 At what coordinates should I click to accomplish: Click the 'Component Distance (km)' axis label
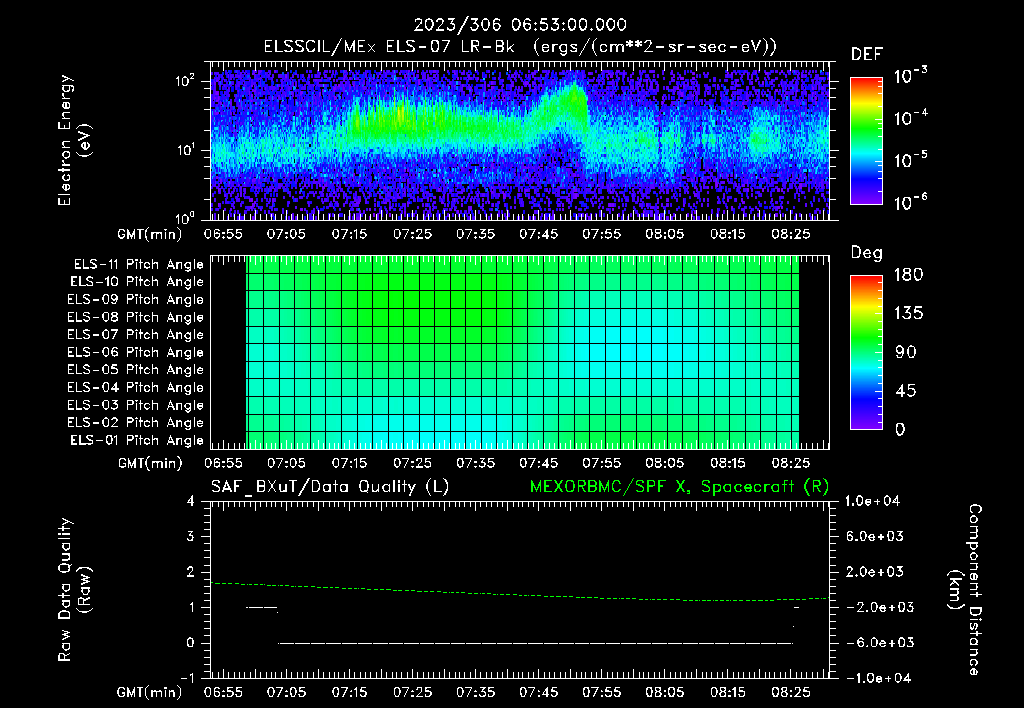pyautogui.click(x=965, y=589)
